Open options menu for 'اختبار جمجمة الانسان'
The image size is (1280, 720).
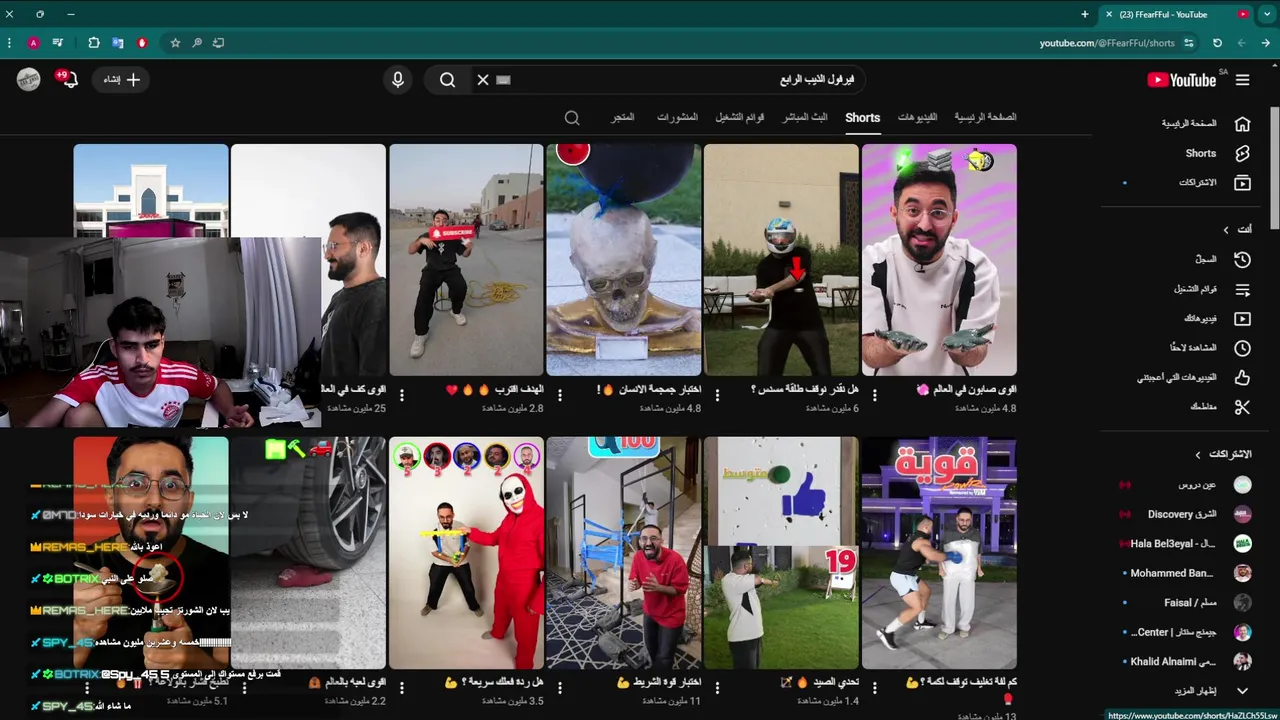(559, 396)
